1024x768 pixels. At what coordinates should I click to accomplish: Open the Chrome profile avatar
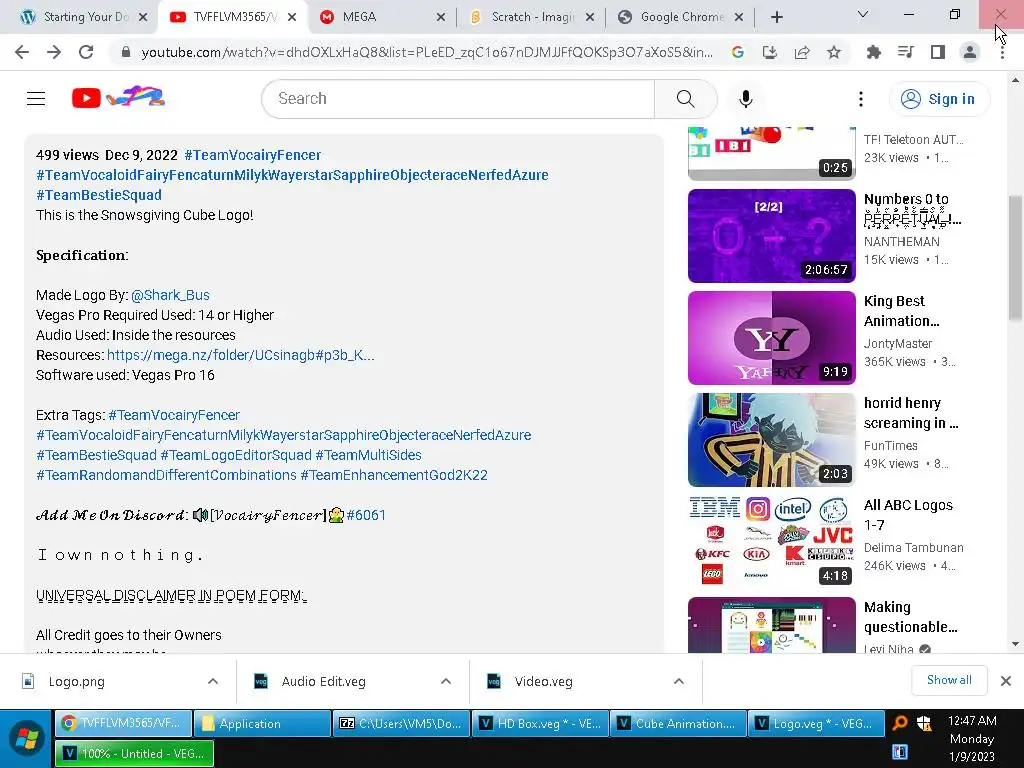970,52
